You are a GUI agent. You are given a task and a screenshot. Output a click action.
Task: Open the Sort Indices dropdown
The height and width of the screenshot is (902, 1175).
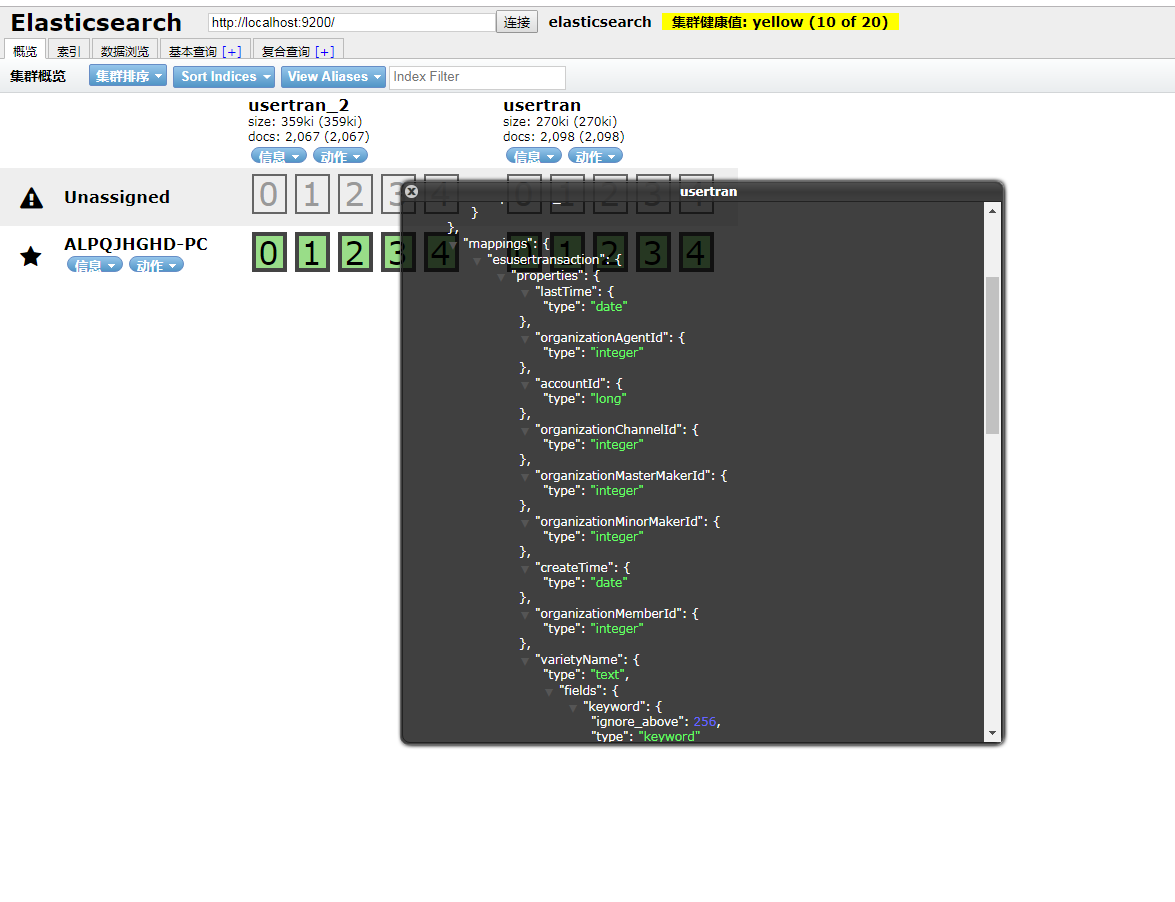point(224,76)
